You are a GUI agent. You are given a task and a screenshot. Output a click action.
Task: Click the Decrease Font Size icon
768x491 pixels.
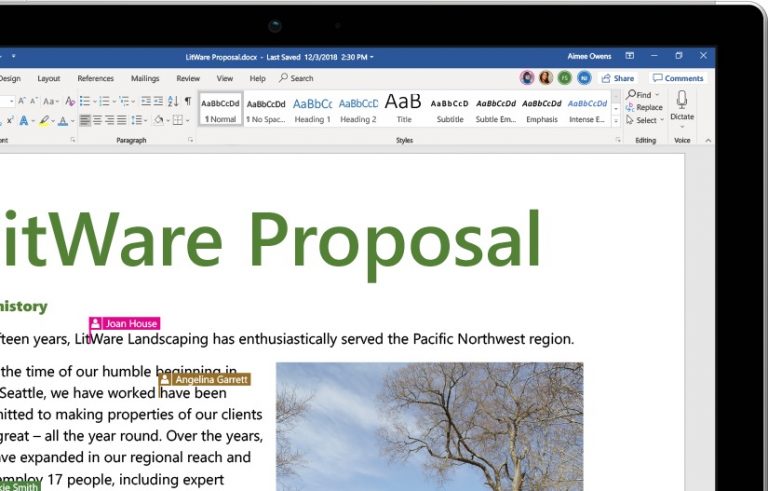coord(33,101)
